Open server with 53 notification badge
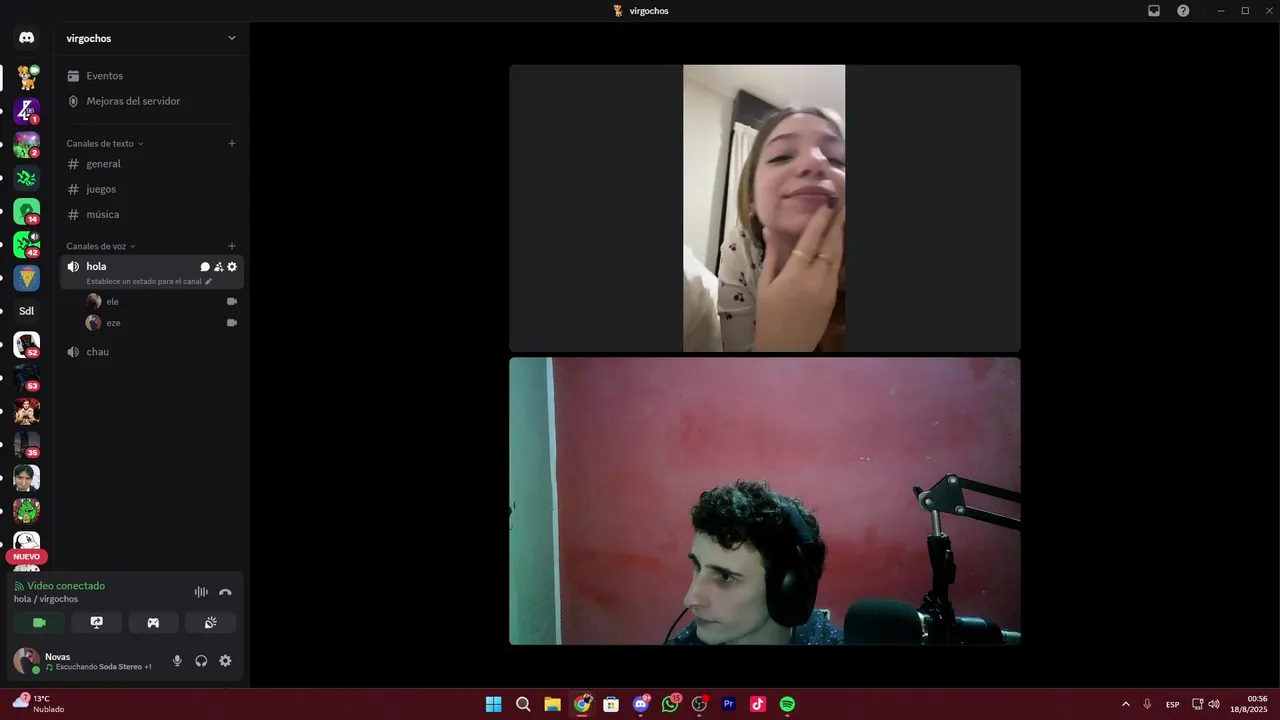Viewport: 1280px width, 720px height. click(27, 378)
